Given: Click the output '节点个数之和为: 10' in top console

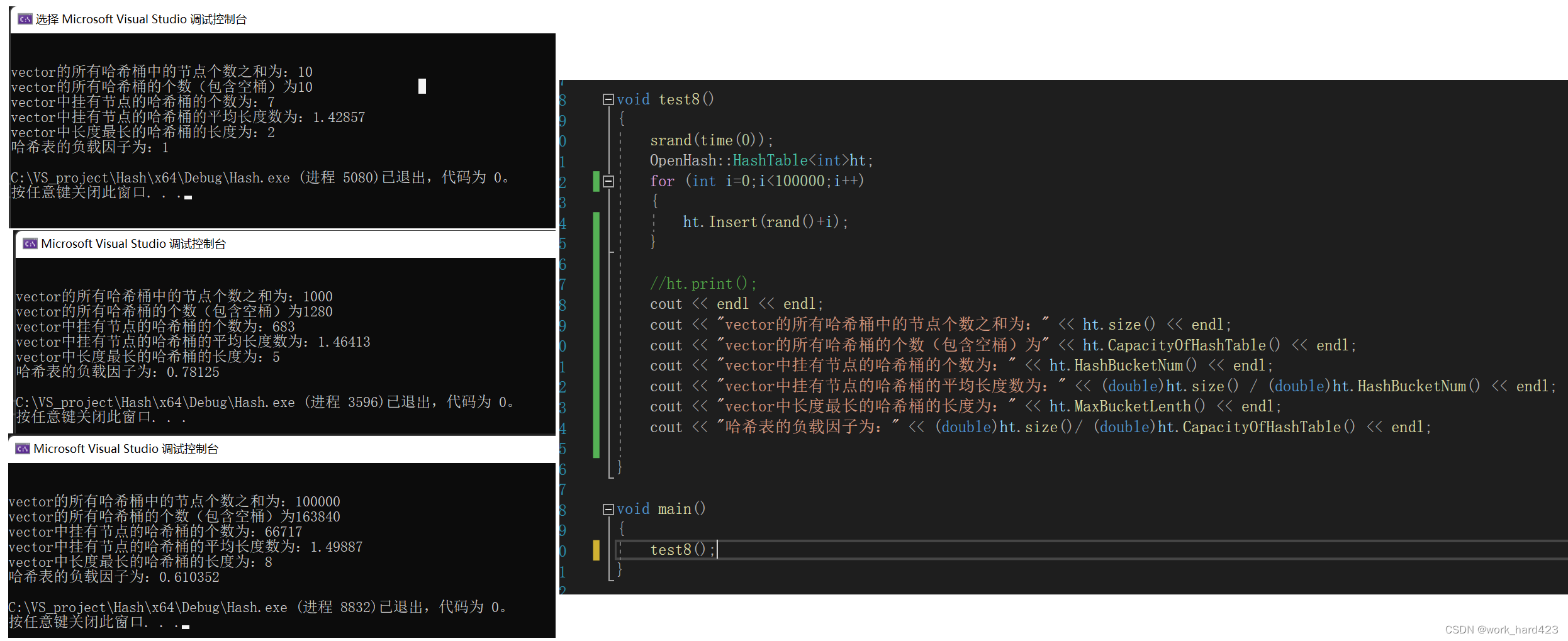Looking at the screenshot, I should pos(162,72).
